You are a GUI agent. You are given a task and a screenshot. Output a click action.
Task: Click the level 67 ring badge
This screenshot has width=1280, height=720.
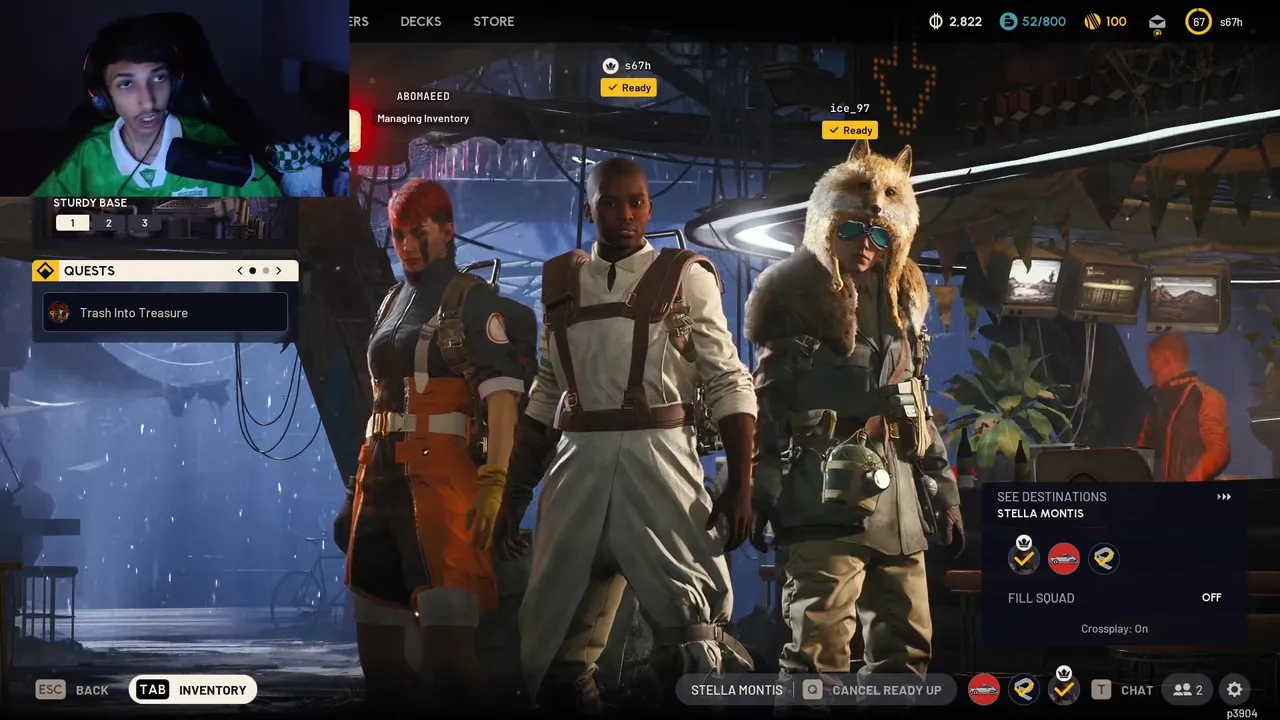pos(1198,21)
